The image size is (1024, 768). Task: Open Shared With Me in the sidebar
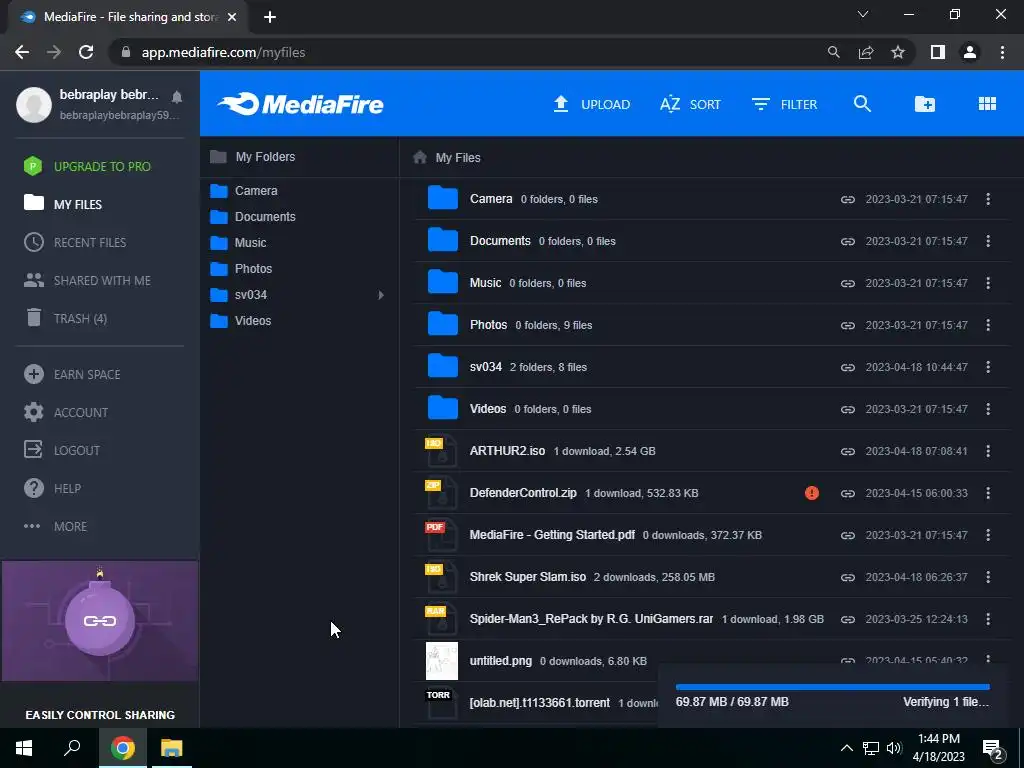tap(88, 280)
